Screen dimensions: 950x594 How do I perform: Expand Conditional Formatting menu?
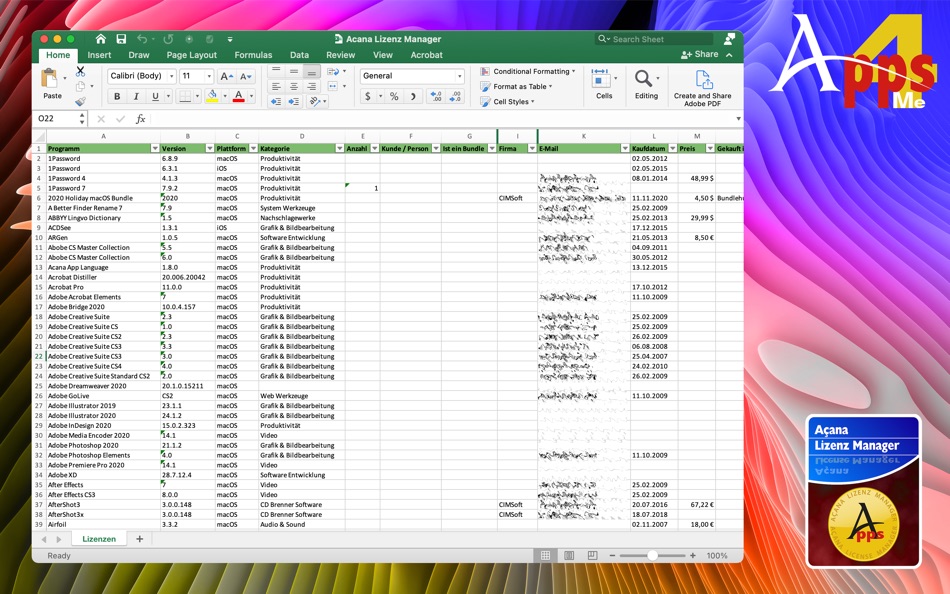click(x=528, y=72)
